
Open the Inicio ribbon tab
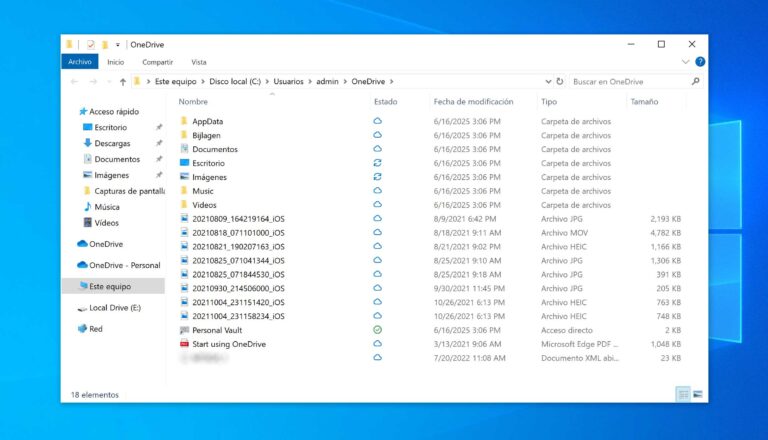click(116, 62)
